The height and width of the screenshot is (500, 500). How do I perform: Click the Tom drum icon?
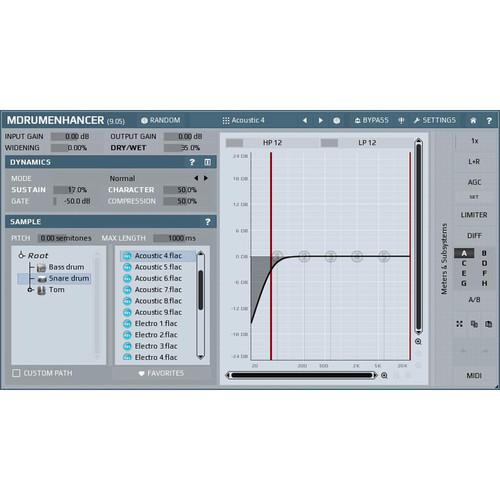pos(41,290)
